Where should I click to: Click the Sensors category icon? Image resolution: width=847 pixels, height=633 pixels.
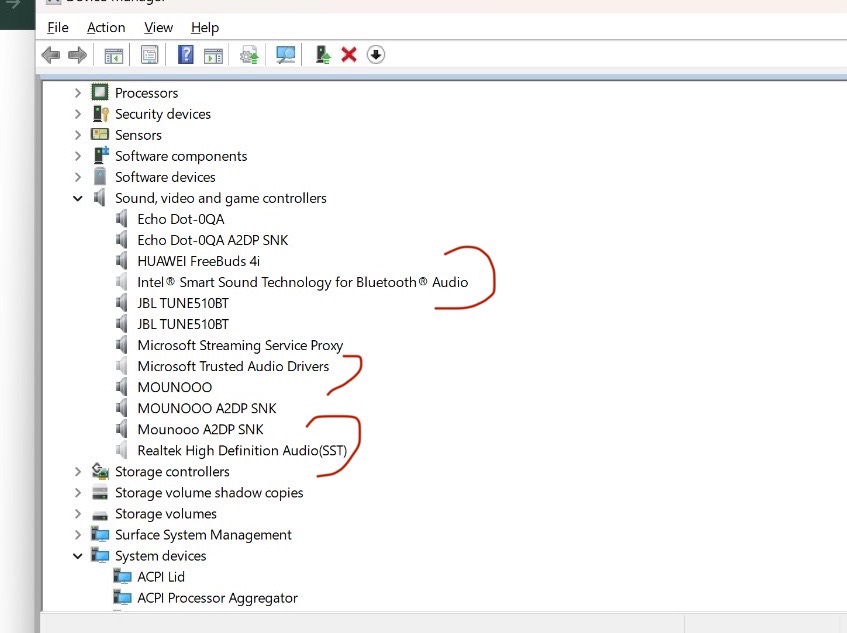point(100,134)
